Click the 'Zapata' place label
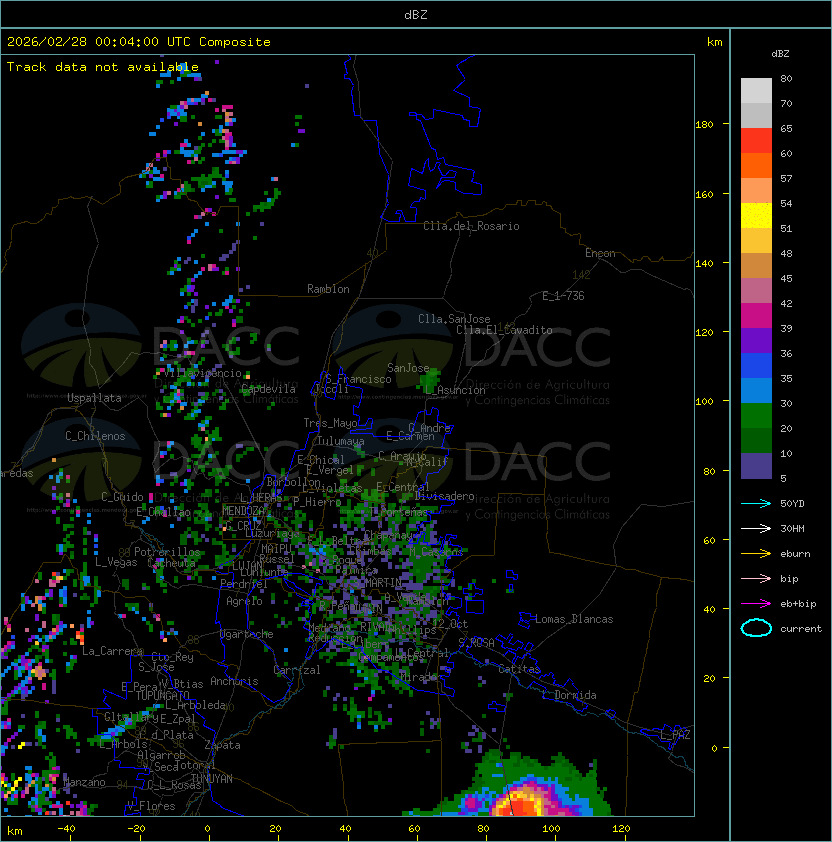 (x=222, y=745)
